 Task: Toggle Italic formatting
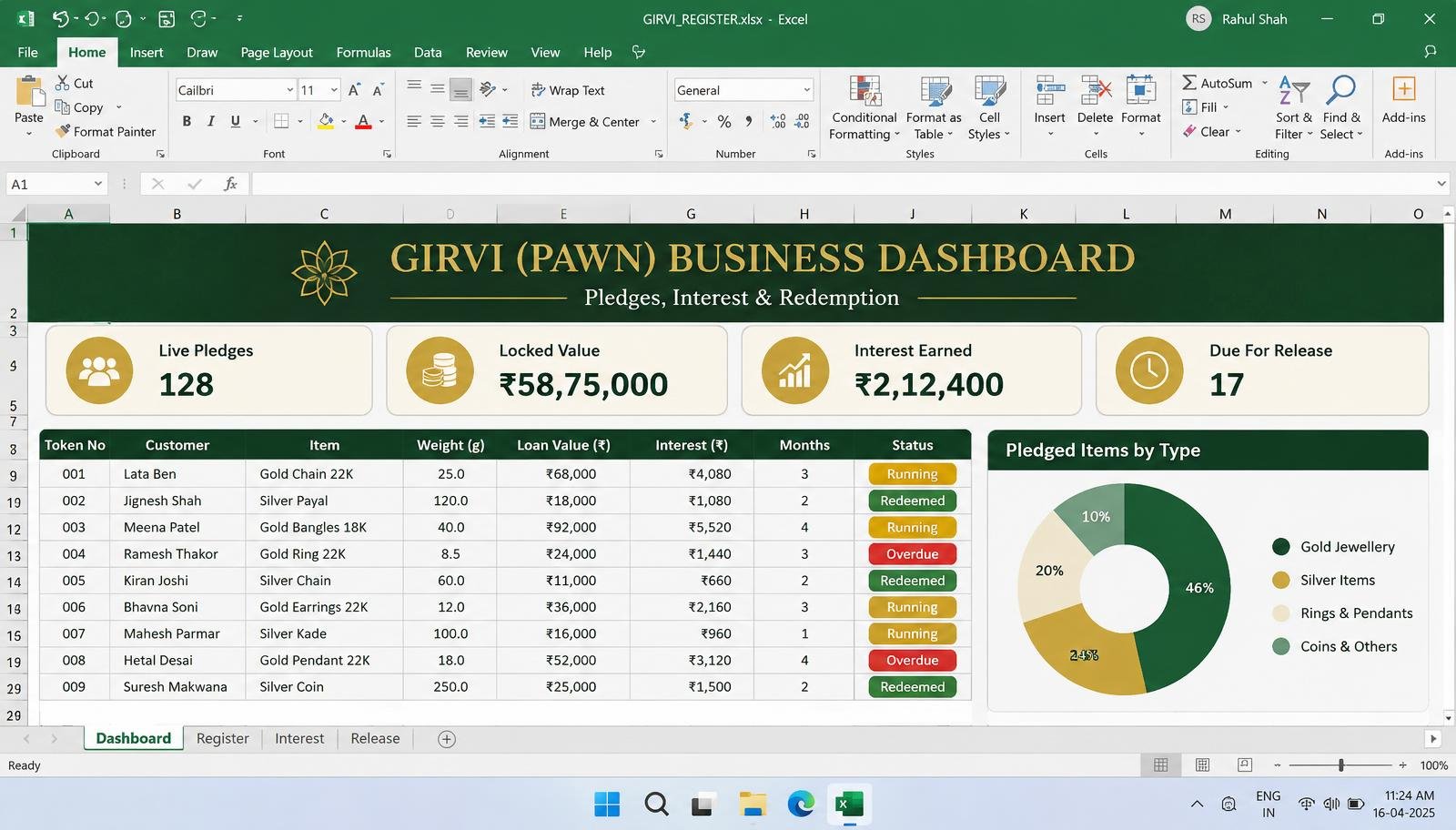point(211,121)
